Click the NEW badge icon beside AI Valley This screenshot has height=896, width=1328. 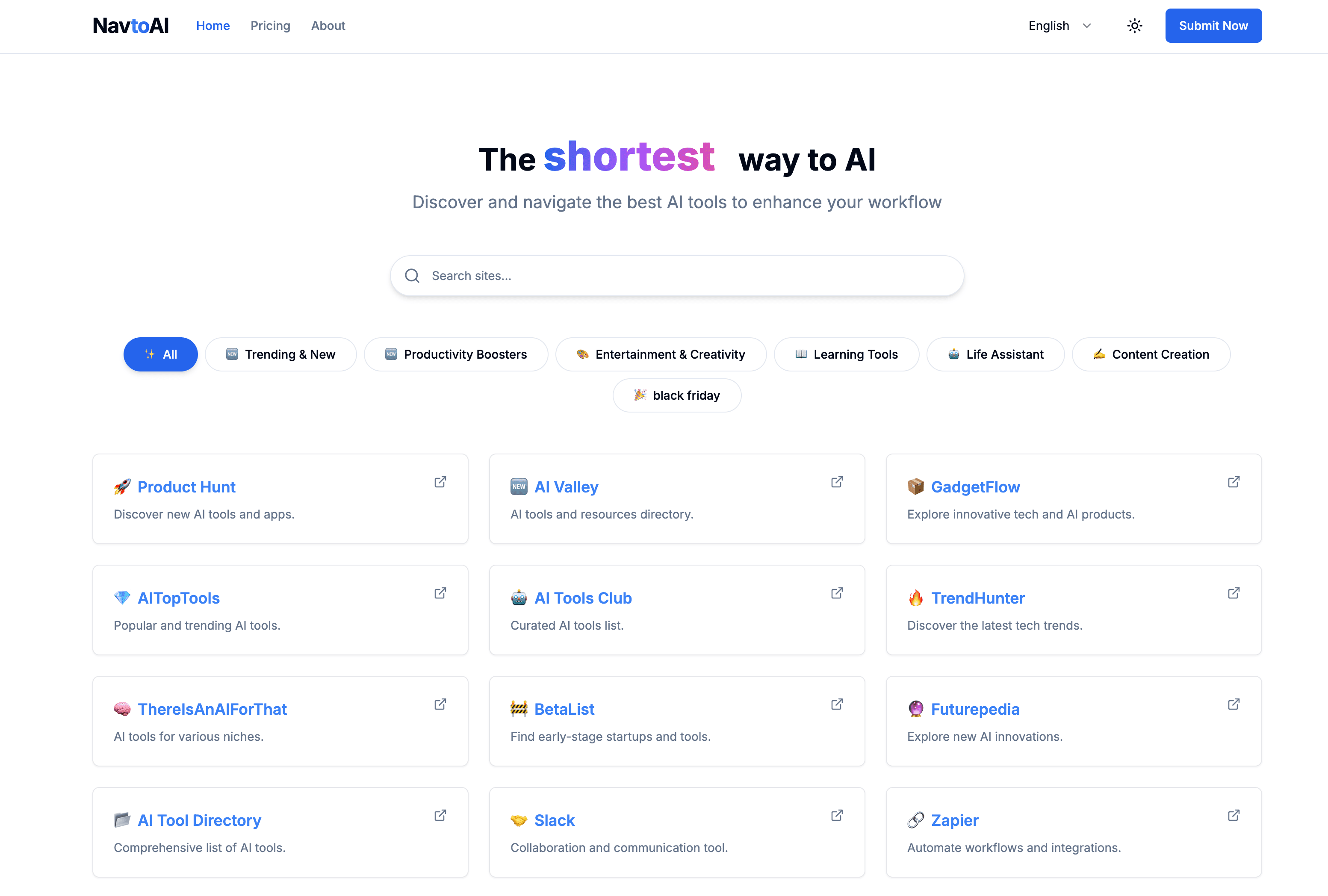pos(519,487)
